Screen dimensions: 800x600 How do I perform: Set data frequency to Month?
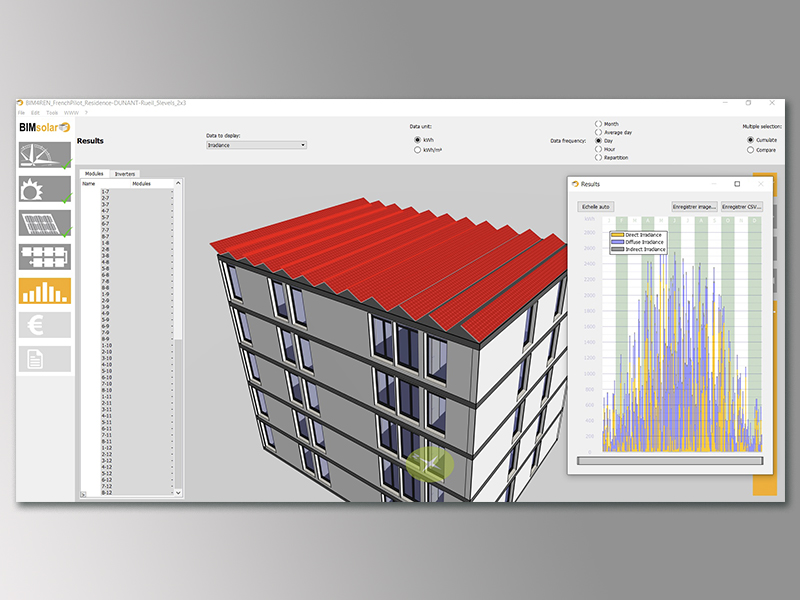[598, 124]
